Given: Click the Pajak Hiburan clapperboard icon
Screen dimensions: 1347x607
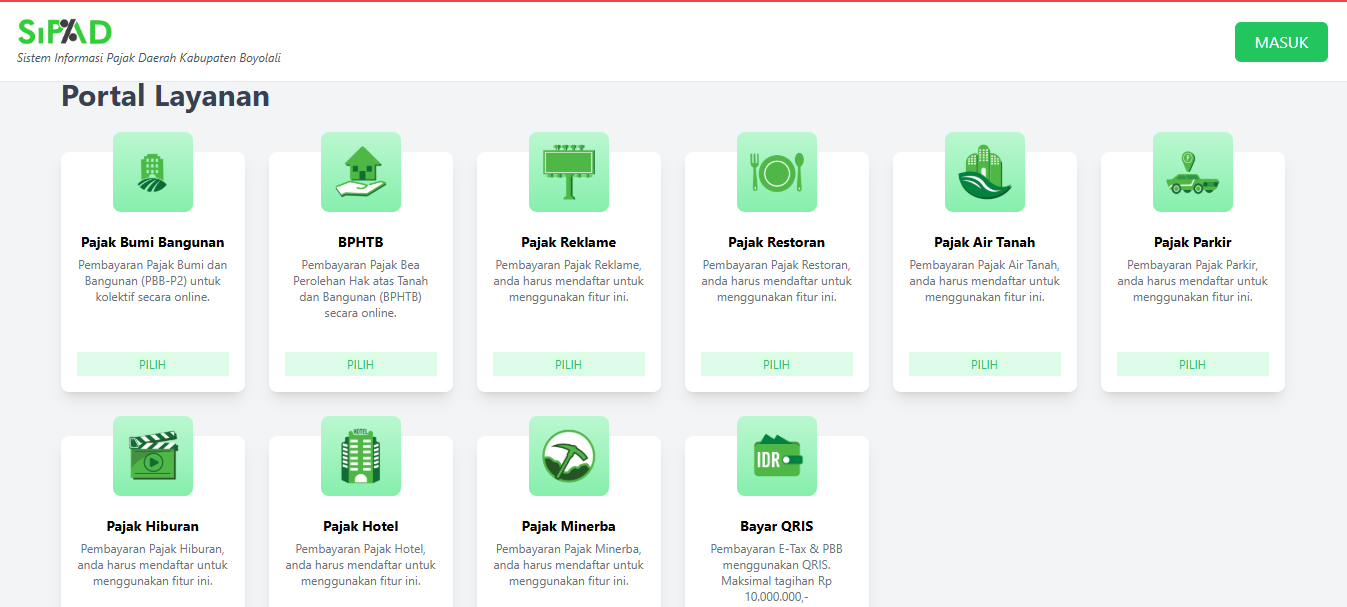Looking at the screenshot, I should tap(153, 456).
